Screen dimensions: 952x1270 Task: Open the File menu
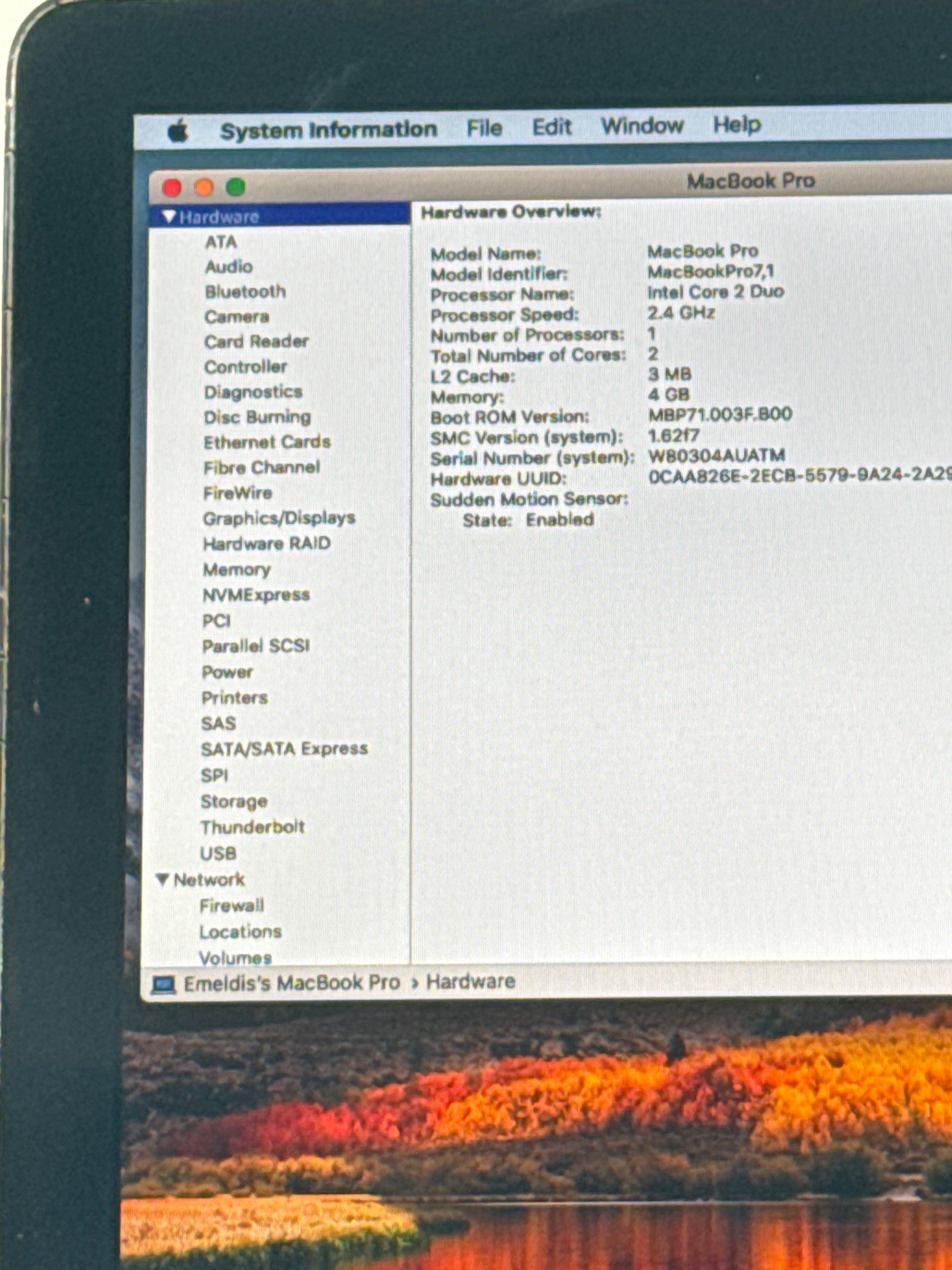tap(484, 127)
